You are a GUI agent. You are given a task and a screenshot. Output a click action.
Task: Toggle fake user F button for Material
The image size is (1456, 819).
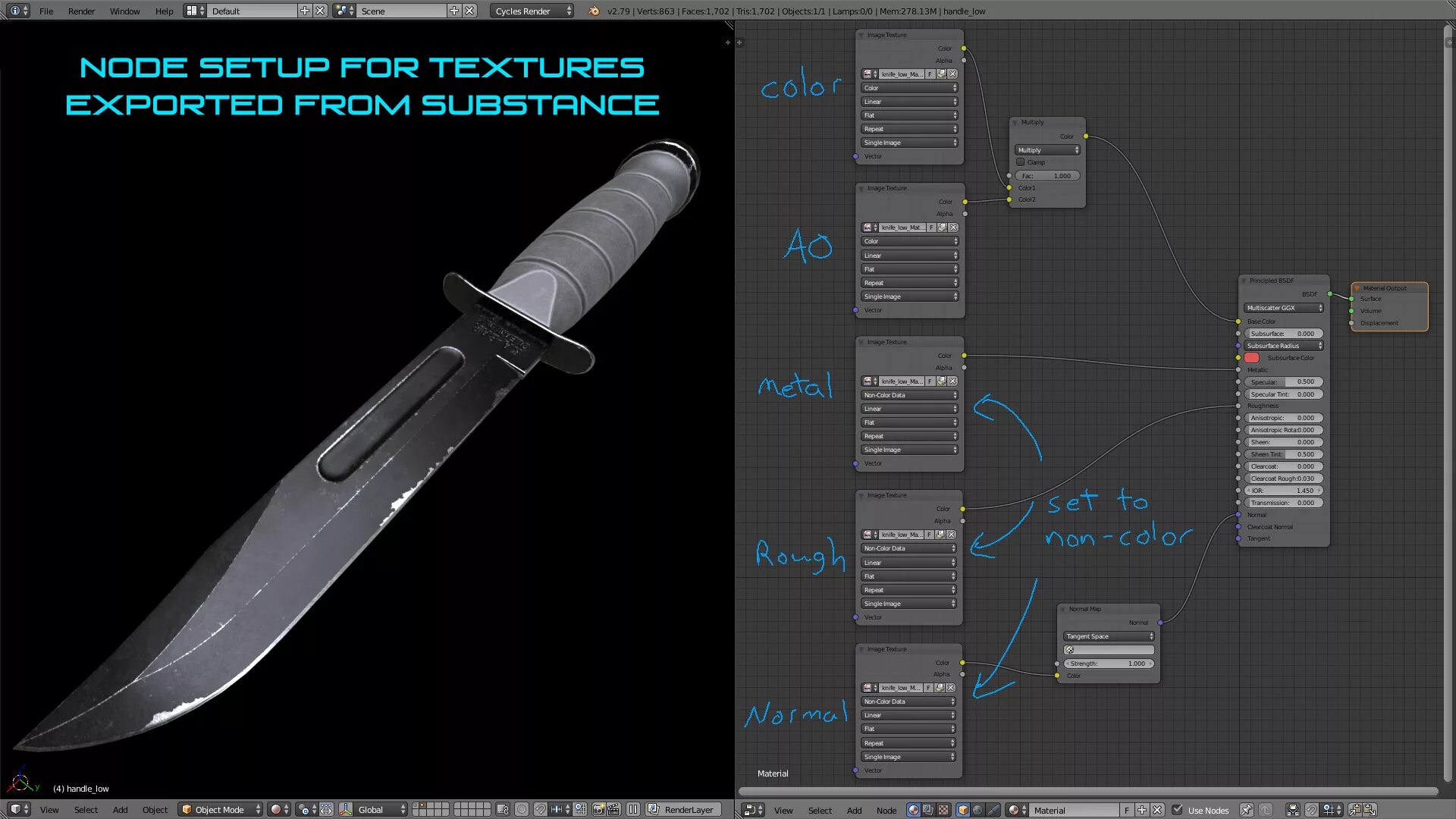point(1127,810)
